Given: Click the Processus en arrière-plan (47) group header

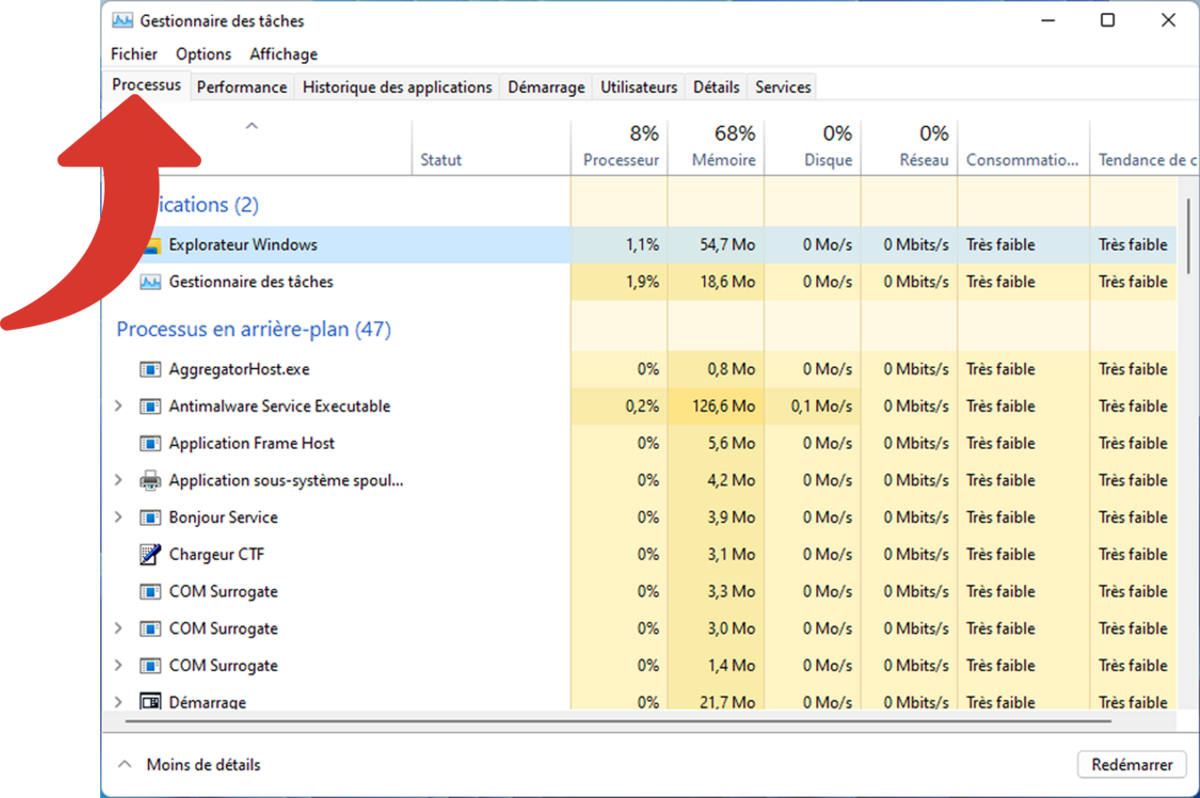Looking at the screenshot, I should (x=254, y=329).
